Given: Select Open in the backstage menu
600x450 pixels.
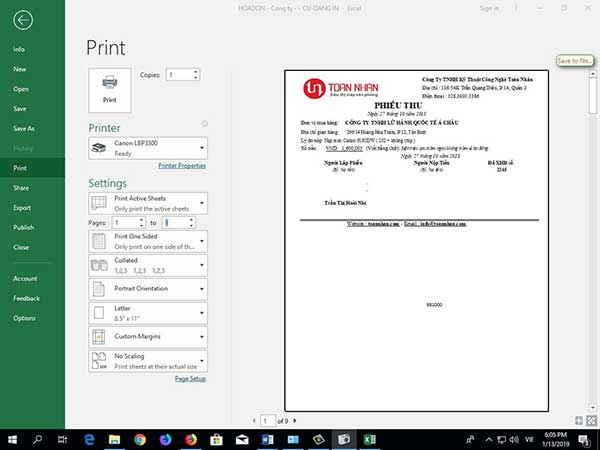Looking at the screenshot, I should click(21, 89).
